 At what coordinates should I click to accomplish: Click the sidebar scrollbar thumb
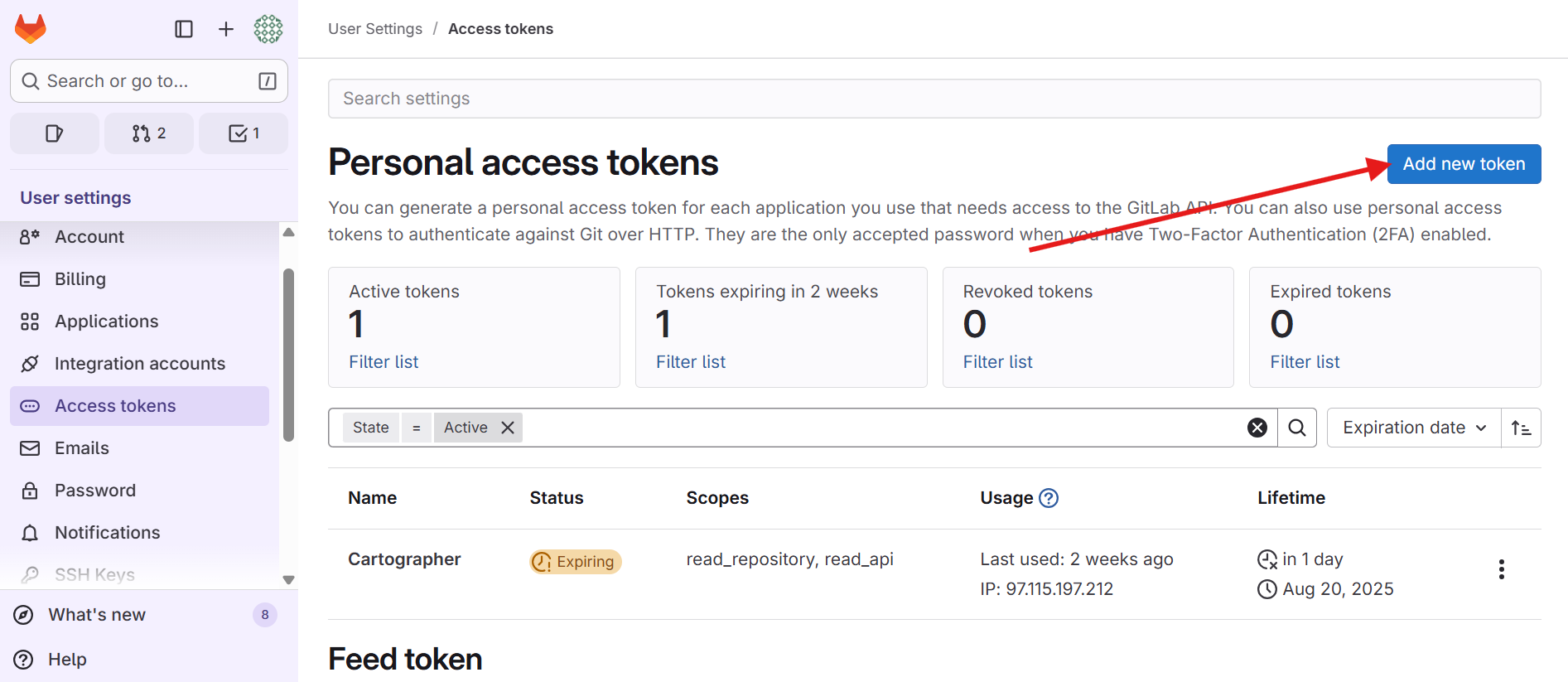pos(288,355)
